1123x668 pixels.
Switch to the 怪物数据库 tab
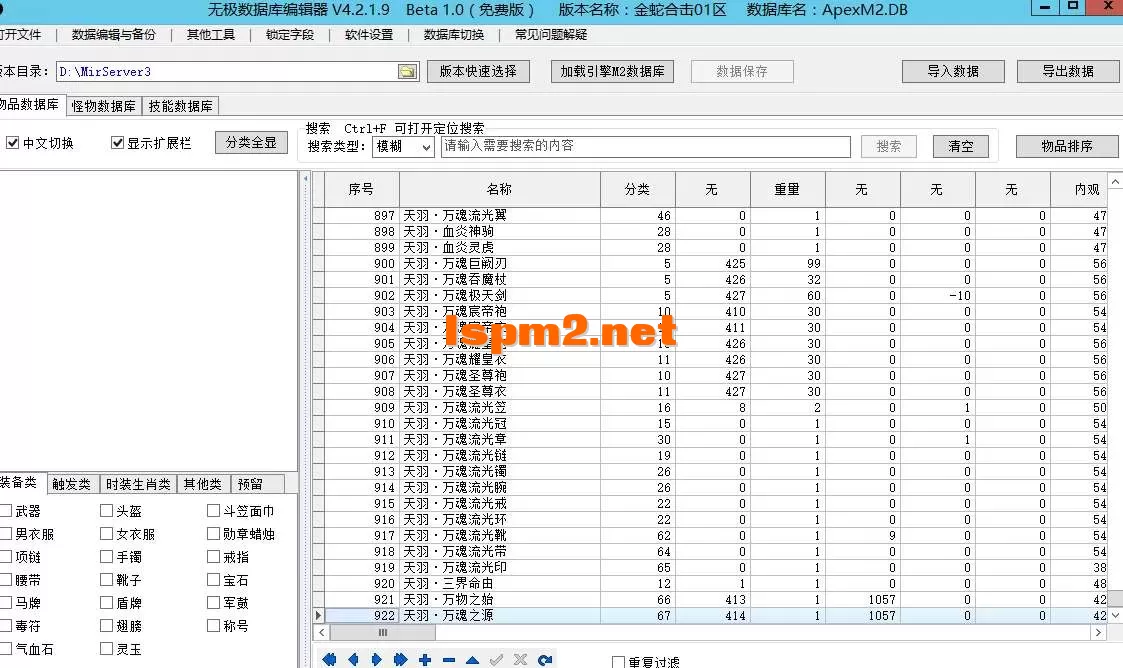[x=103, y=105]
